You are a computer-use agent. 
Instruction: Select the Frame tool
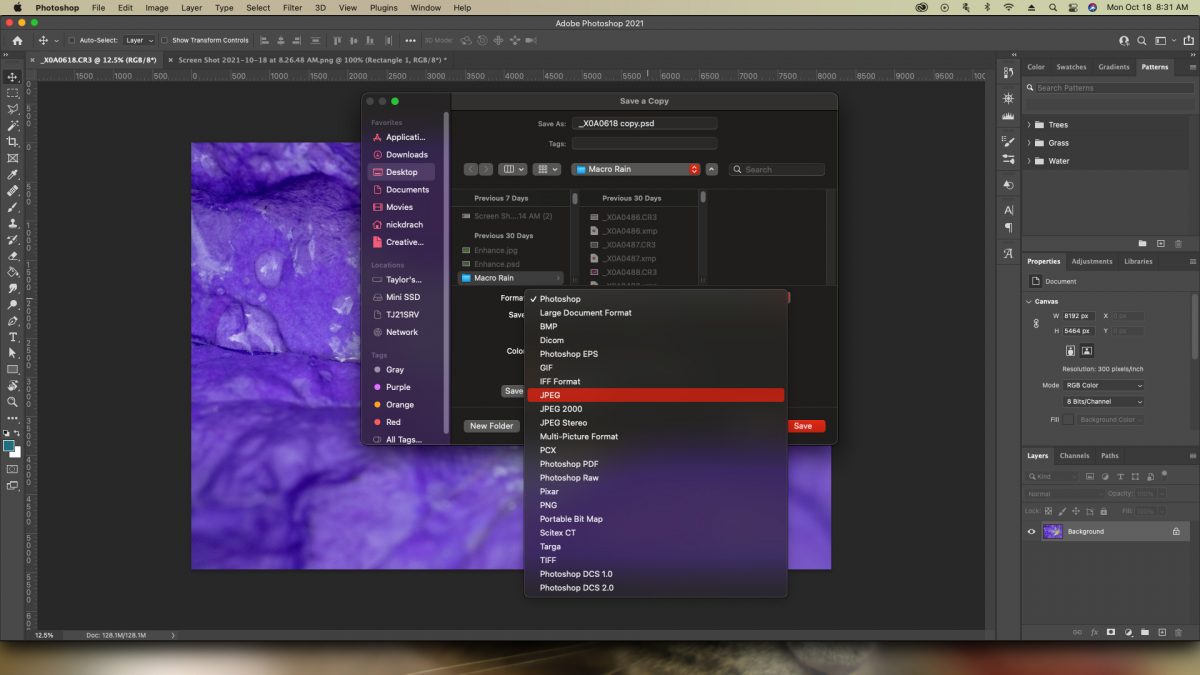coord(13,158)
